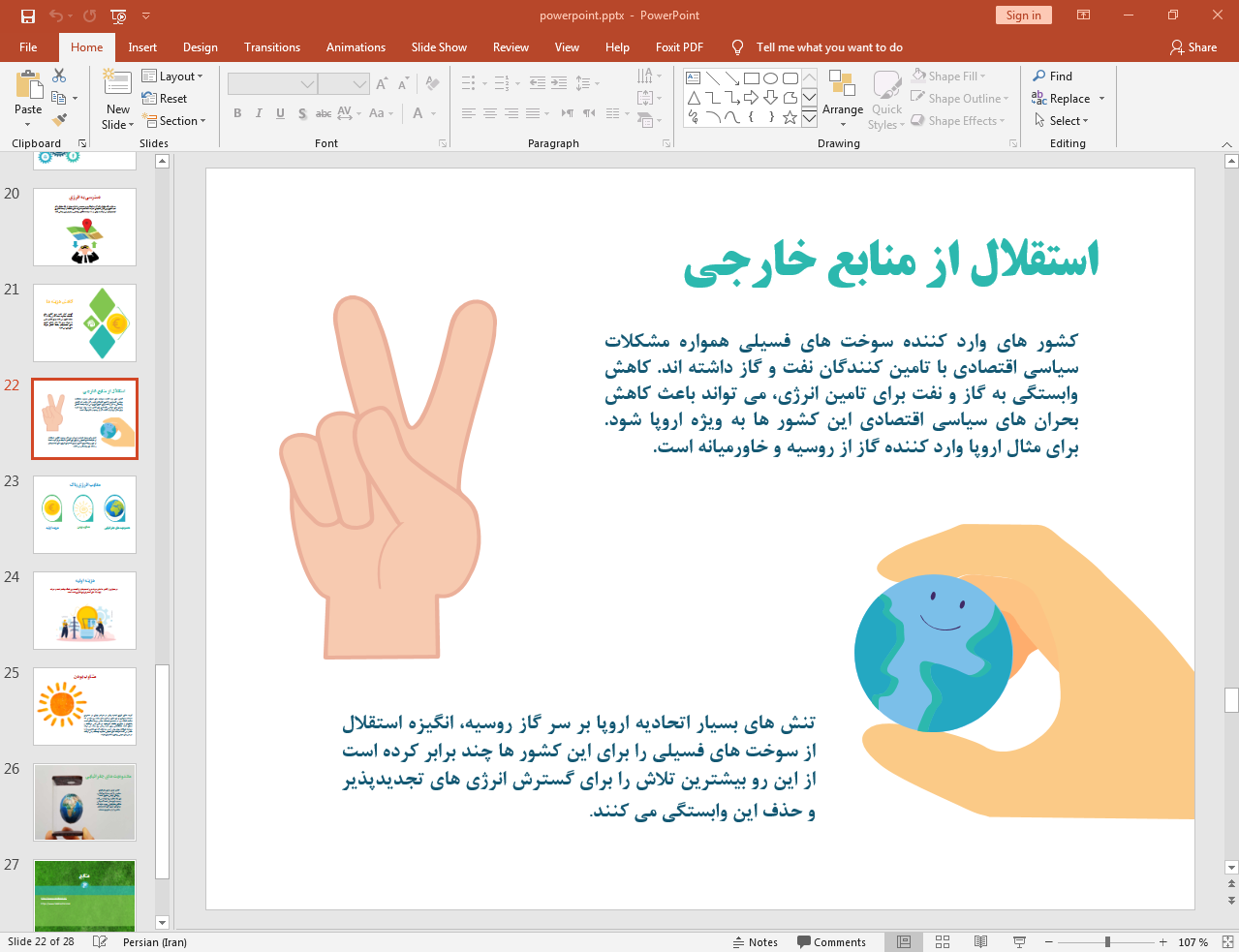Increase font size with the A icon

tap(382, 84)
